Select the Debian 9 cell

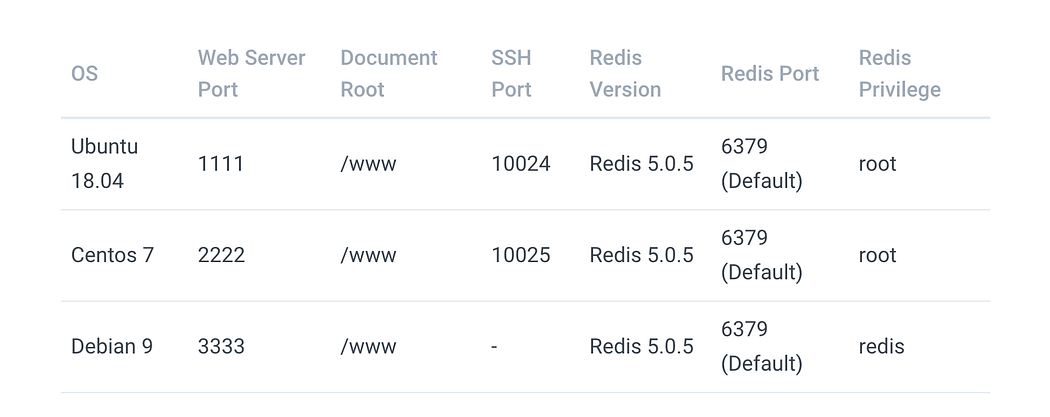tap(112, 347)
